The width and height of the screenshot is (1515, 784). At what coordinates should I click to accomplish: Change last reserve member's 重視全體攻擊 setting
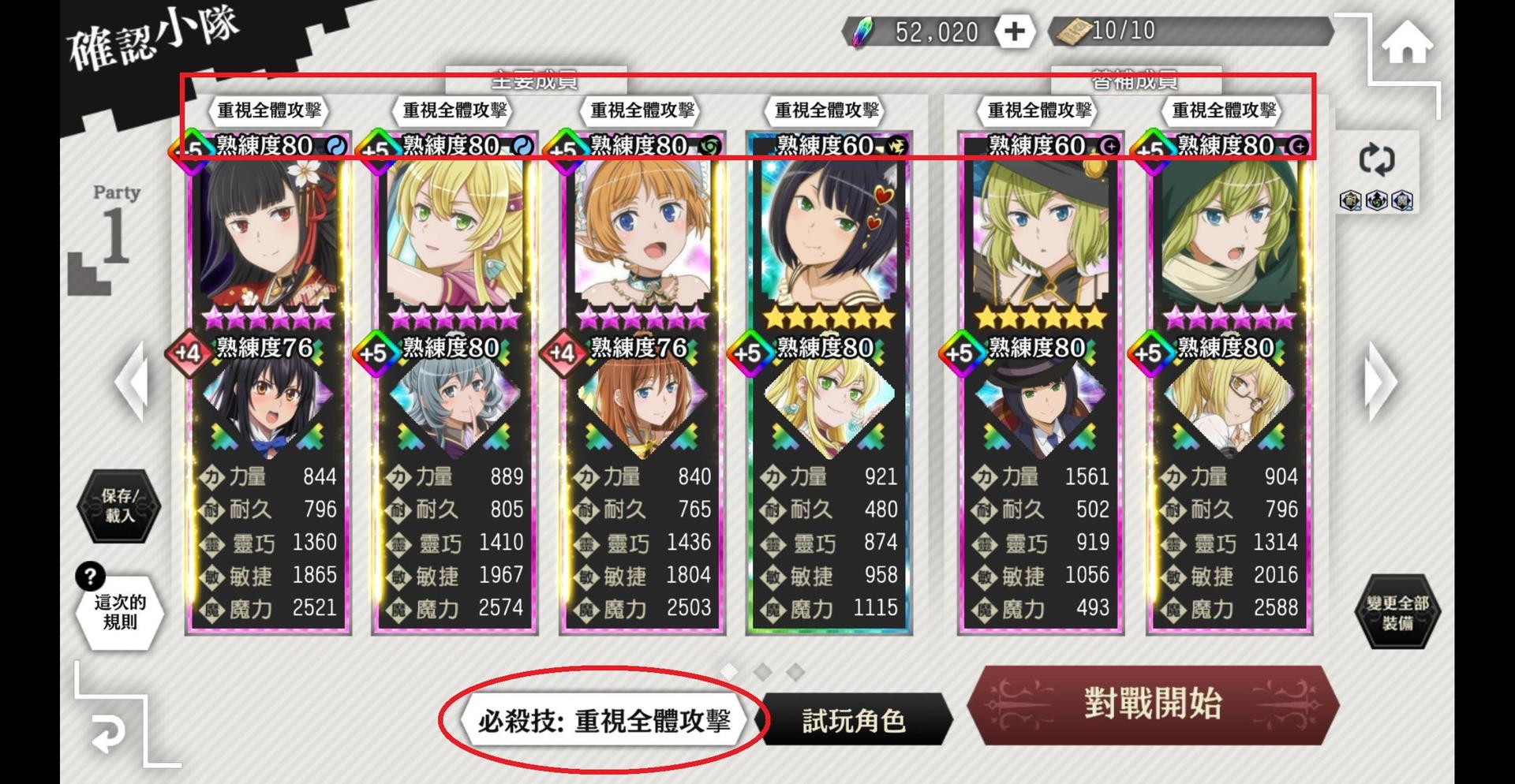[1224, 110]
